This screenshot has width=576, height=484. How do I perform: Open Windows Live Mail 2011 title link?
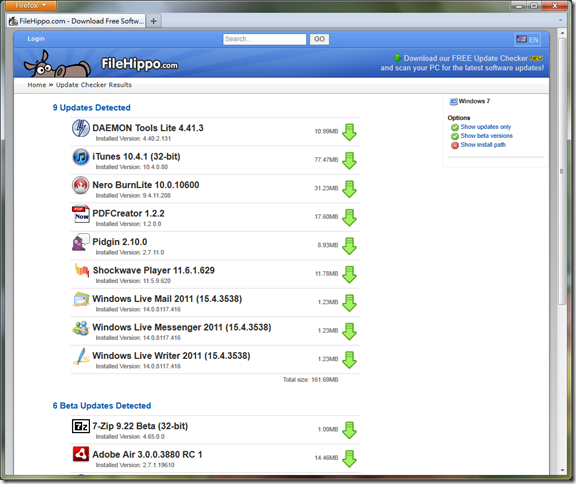pos(167,299)
